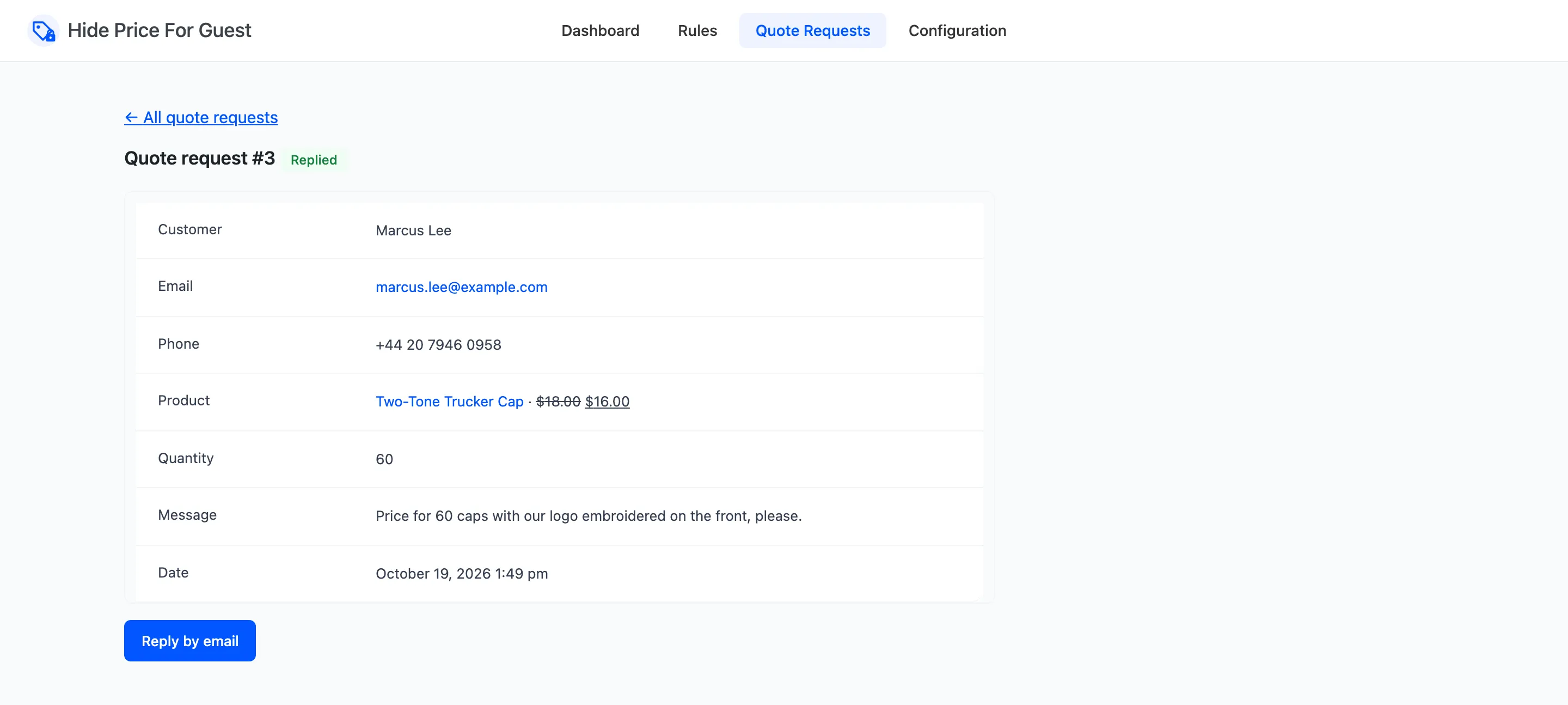
Task: Click the Customer row label
Action: (x=190, y=230)
